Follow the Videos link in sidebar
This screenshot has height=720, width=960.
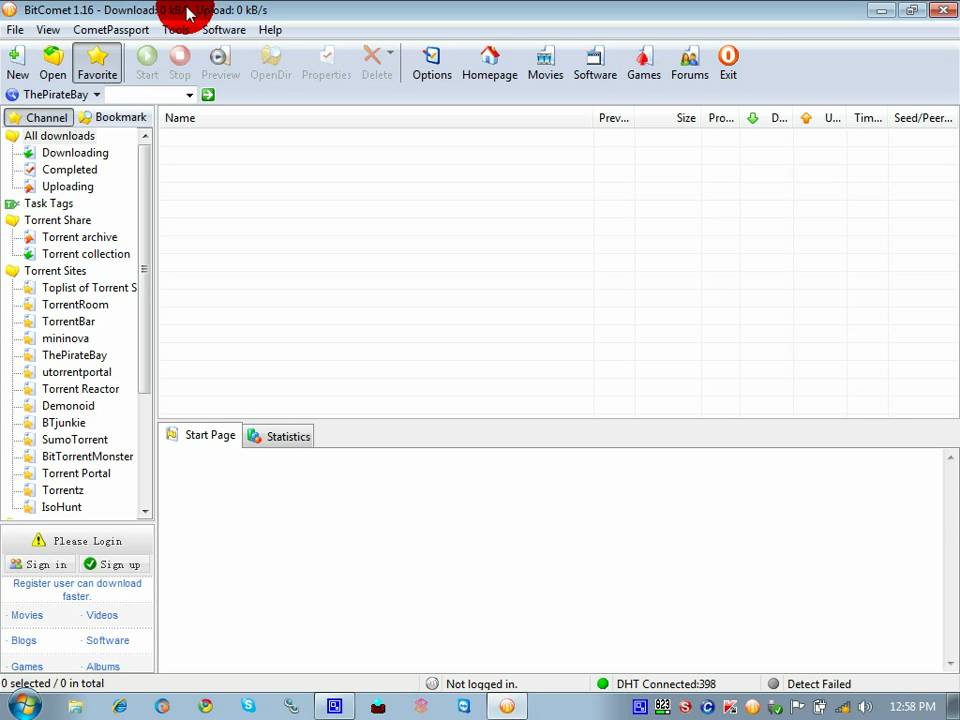pos(102,615)
